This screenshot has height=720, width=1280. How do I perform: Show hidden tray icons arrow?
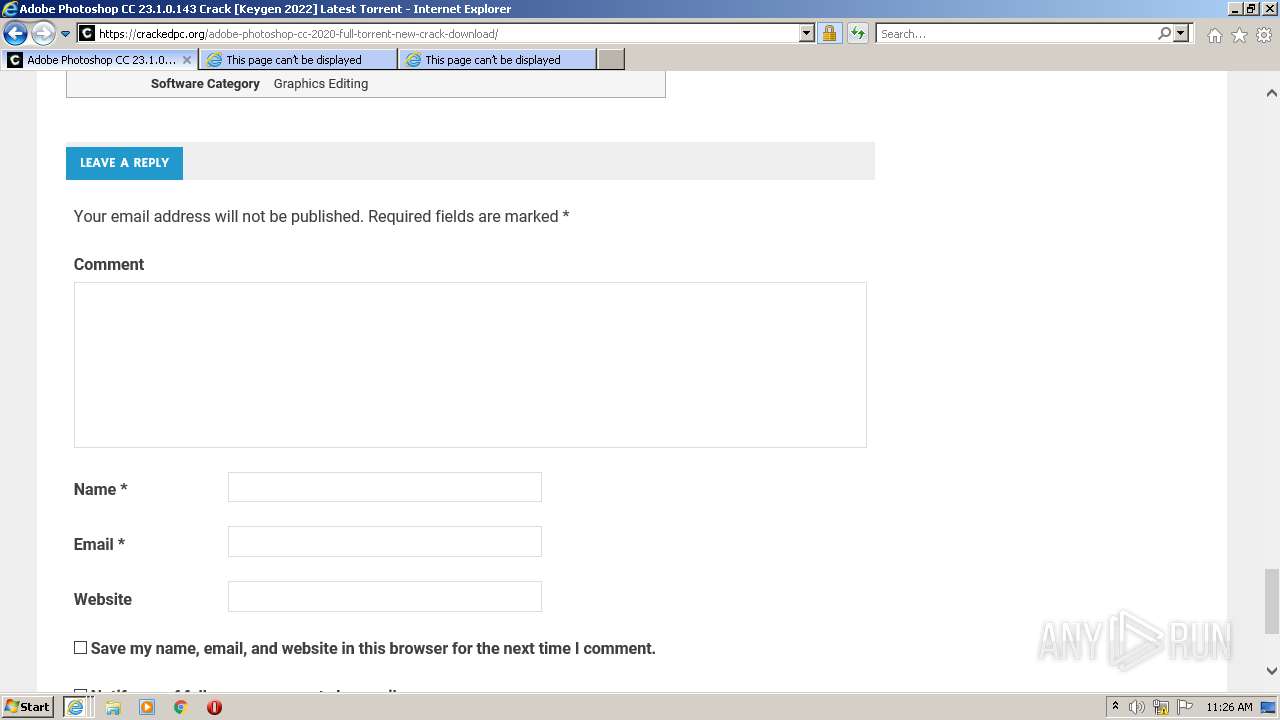click(x=1115, y=706)
